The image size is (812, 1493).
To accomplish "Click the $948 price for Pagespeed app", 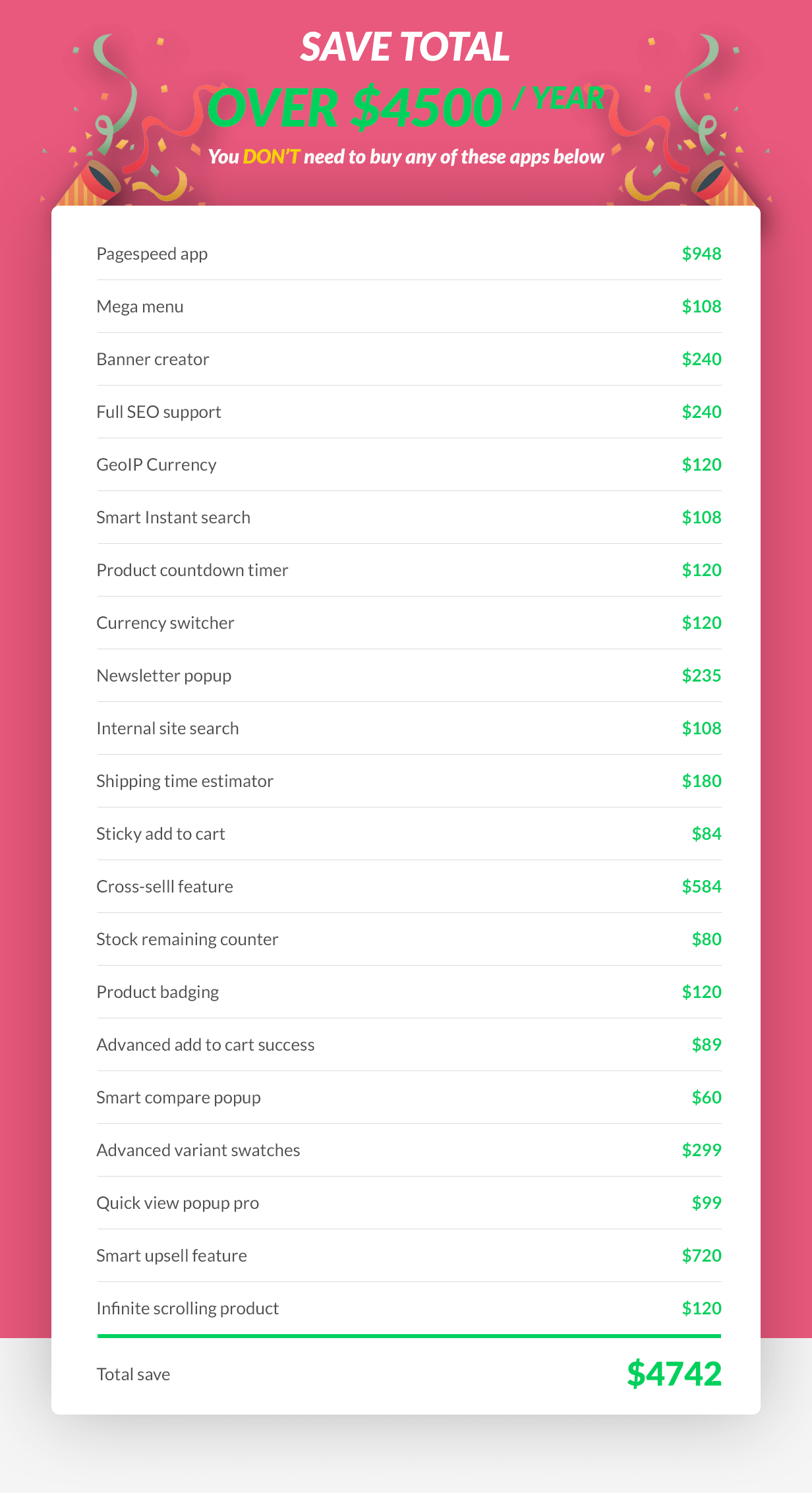I will 701,254.
